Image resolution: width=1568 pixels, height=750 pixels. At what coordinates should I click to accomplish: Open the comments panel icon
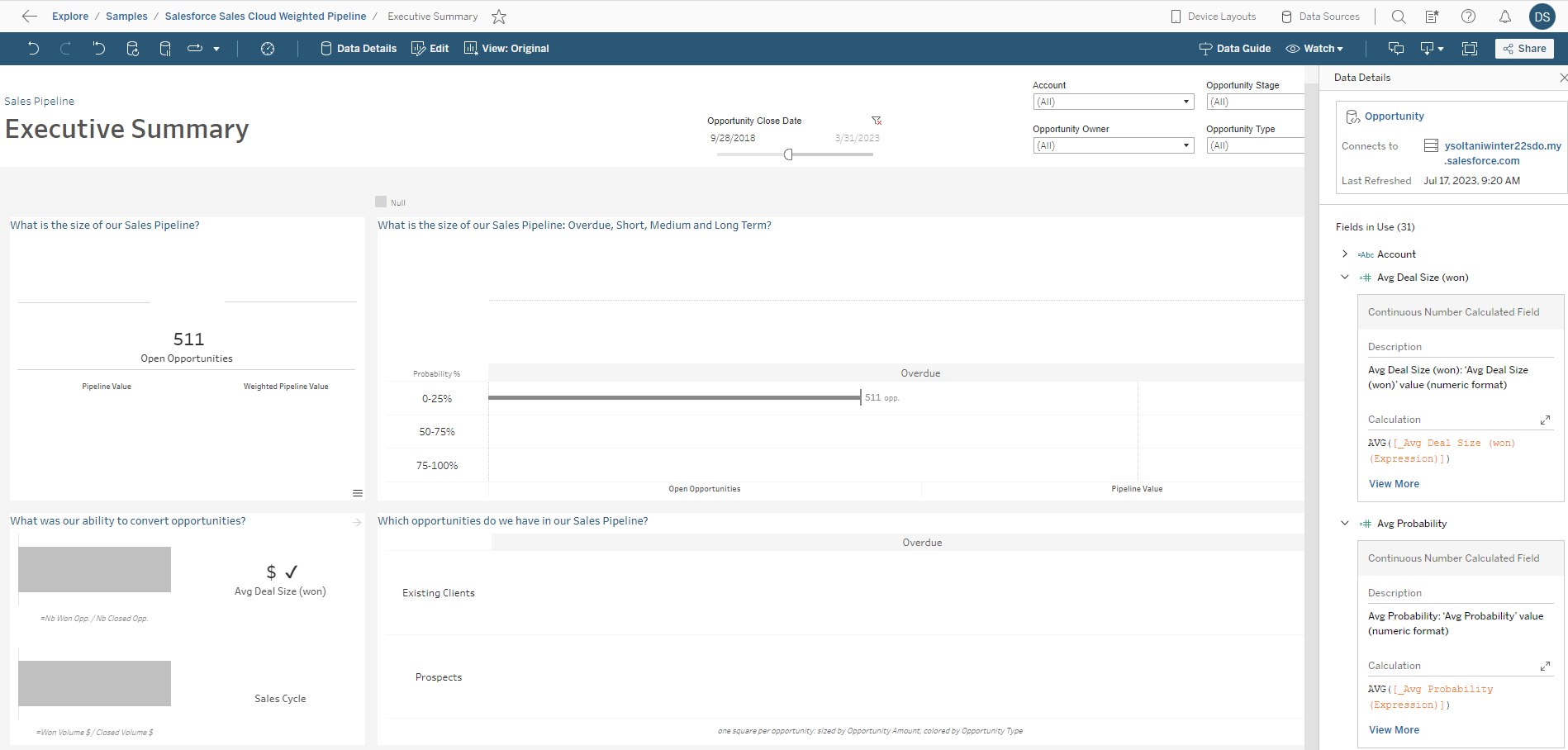(1395, 48)
